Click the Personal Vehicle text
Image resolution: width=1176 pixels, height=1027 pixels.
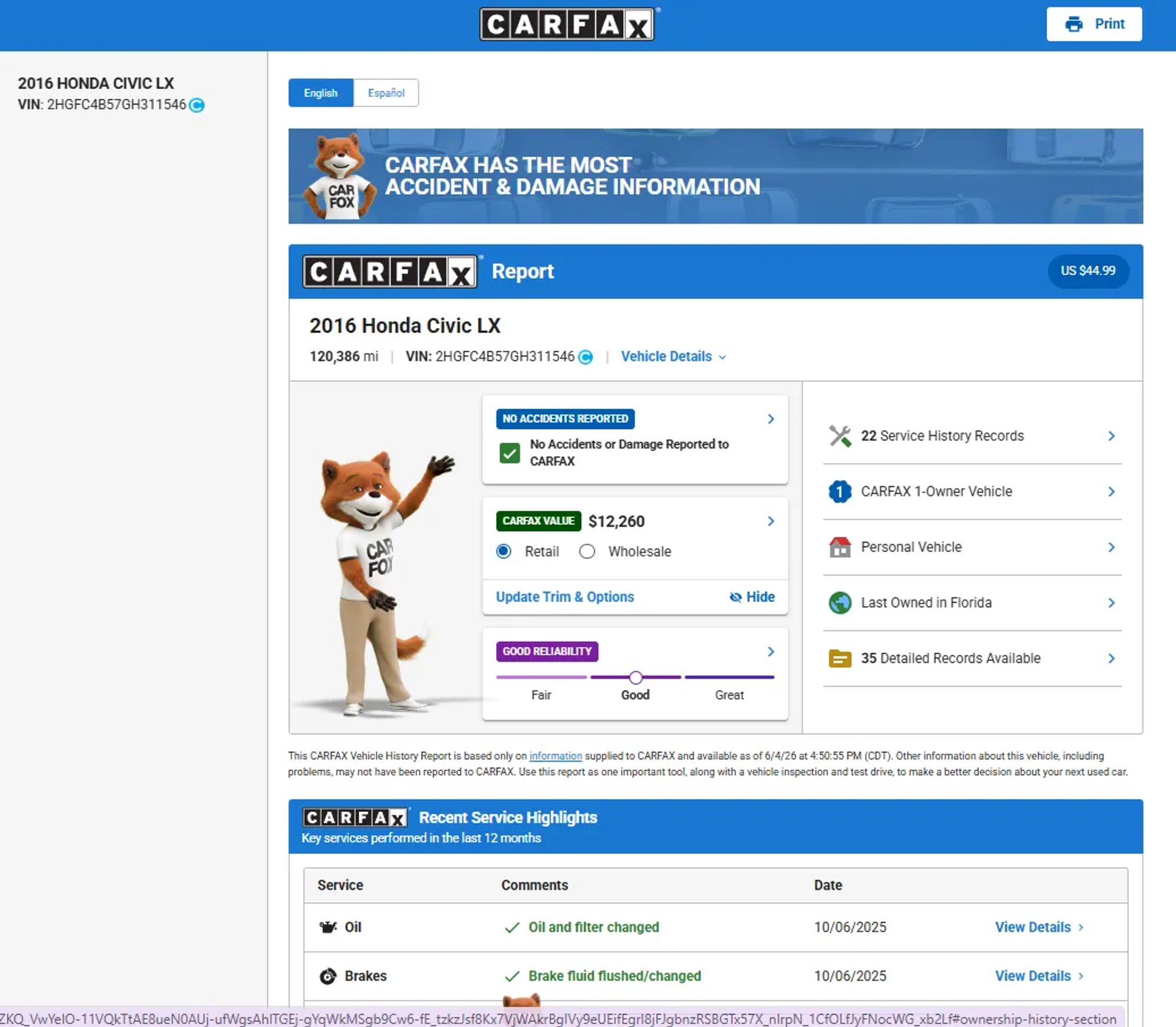tap(911, 547)
